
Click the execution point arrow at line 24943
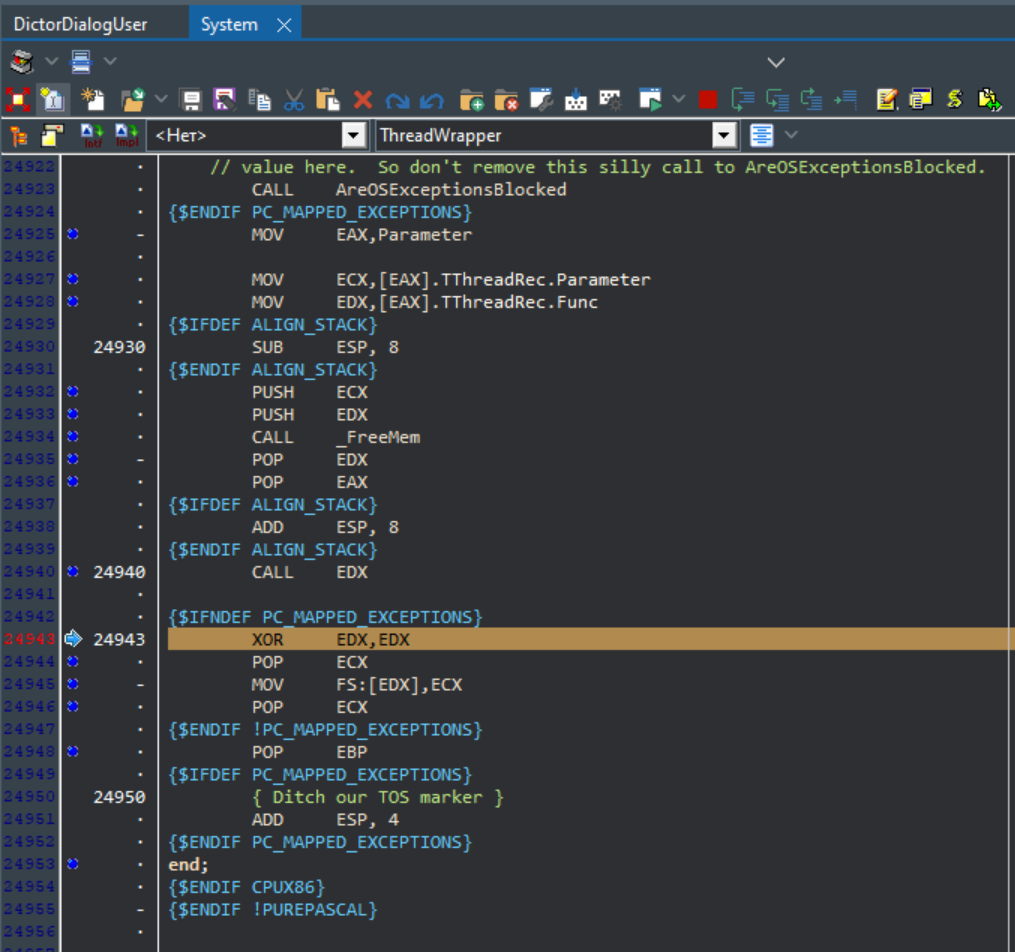pos(73,639)
